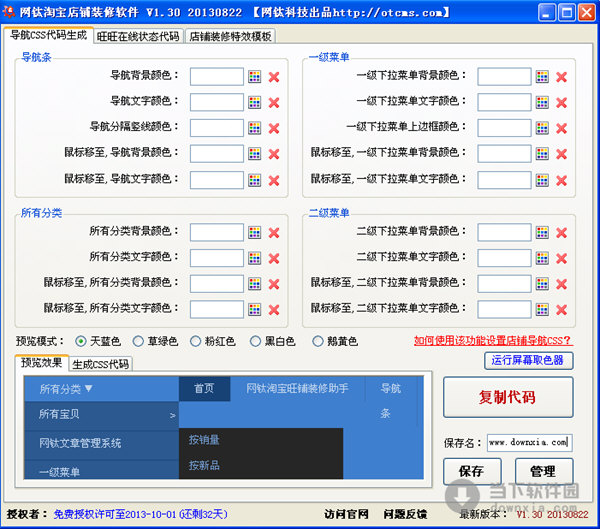Screen dimensions: 600x529
Task: Clear the 一级下拉菜单上边框颜色 value
Action: 561,128
